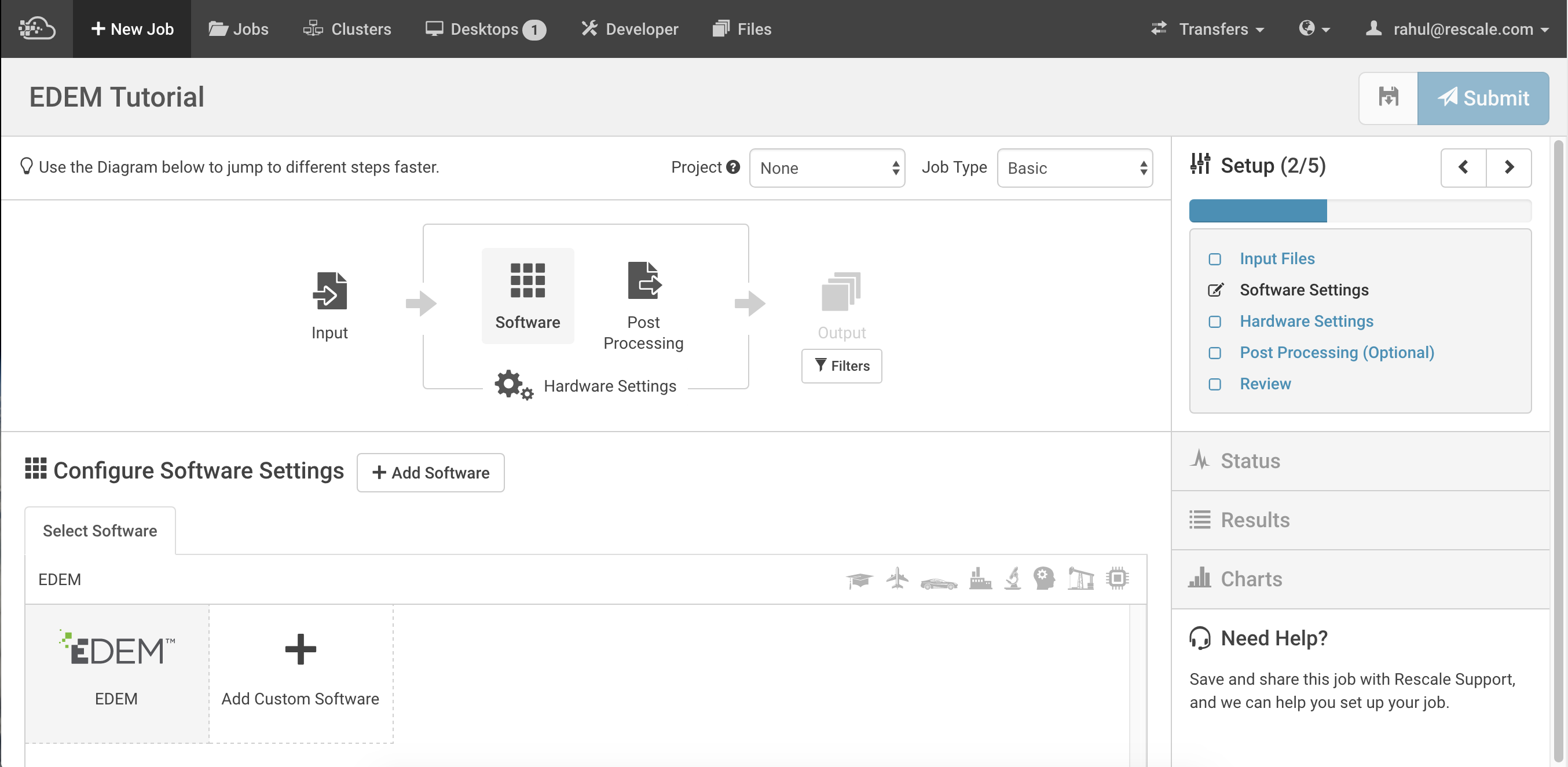Open the Jobs menu item

pyautogui.click(x=238, y=28)
